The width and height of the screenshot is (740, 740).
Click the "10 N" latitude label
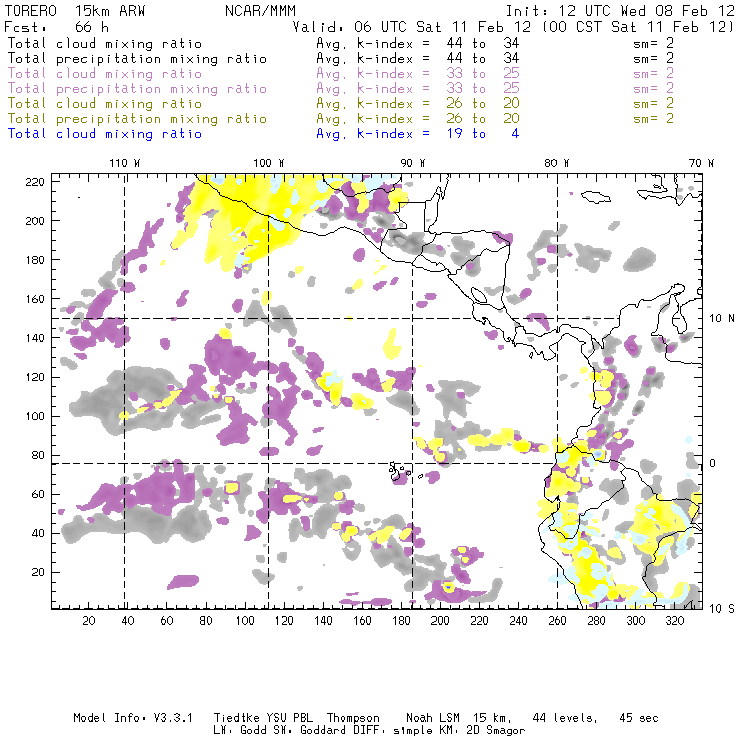(x=722, y=319)
